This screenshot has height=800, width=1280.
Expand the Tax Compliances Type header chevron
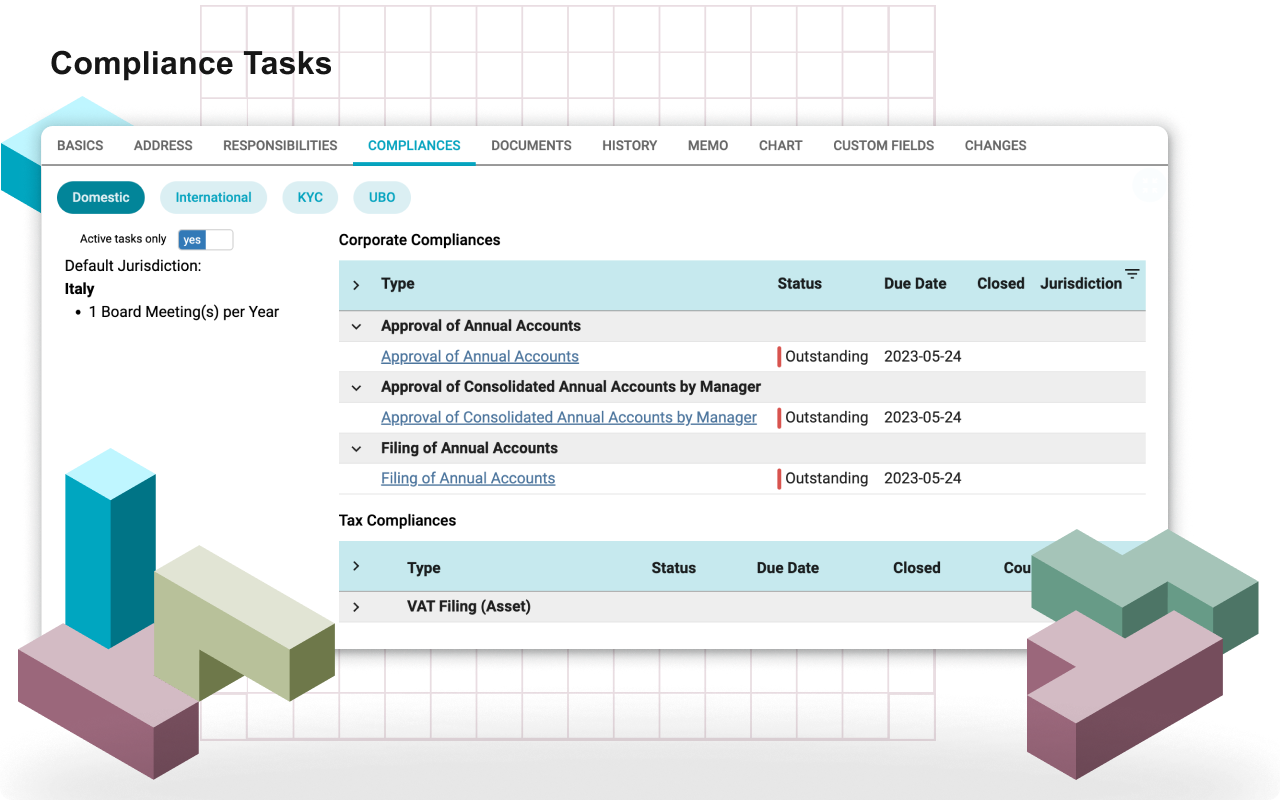tap(356, 567)
